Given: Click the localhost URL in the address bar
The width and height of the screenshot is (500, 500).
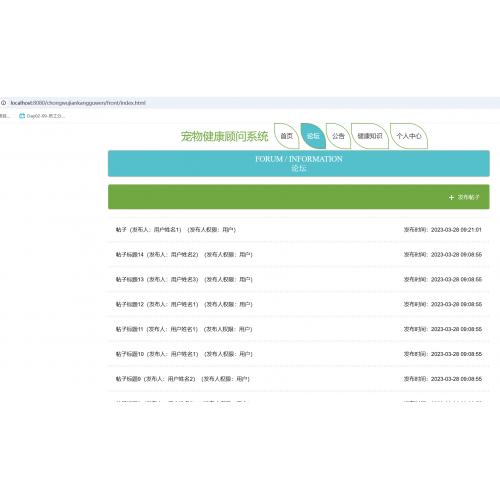Looking at the screenshot, I should (x=78, y=103).
